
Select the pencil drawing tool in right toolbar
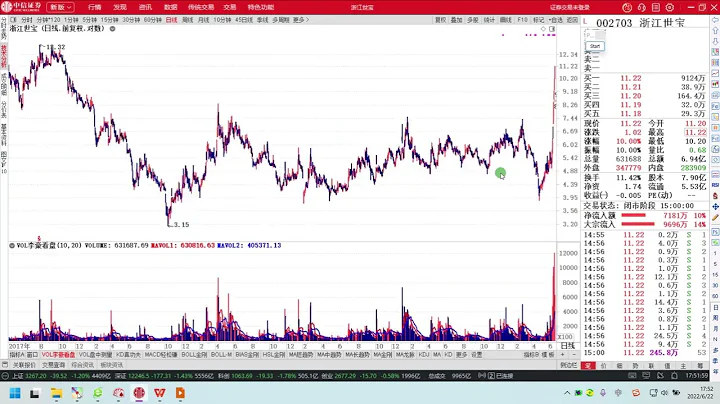715,217
